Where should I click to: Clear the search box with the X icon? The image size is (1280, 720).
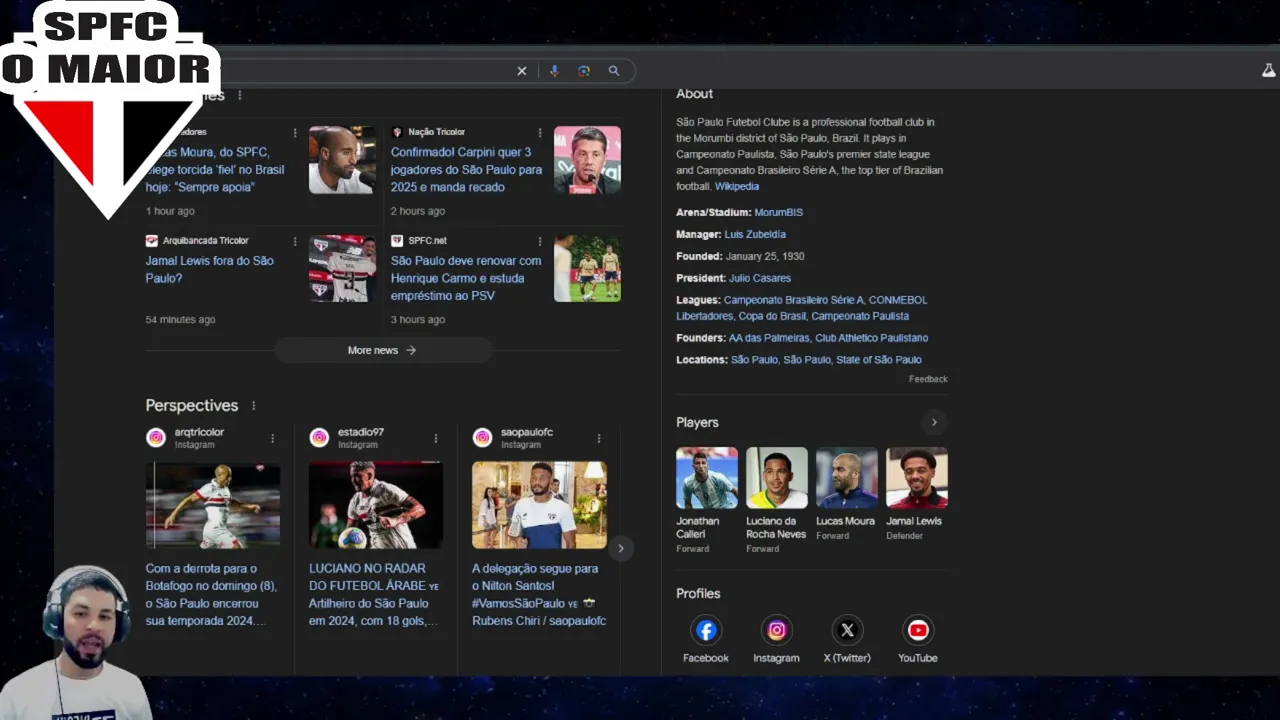(x=521, y=71)
